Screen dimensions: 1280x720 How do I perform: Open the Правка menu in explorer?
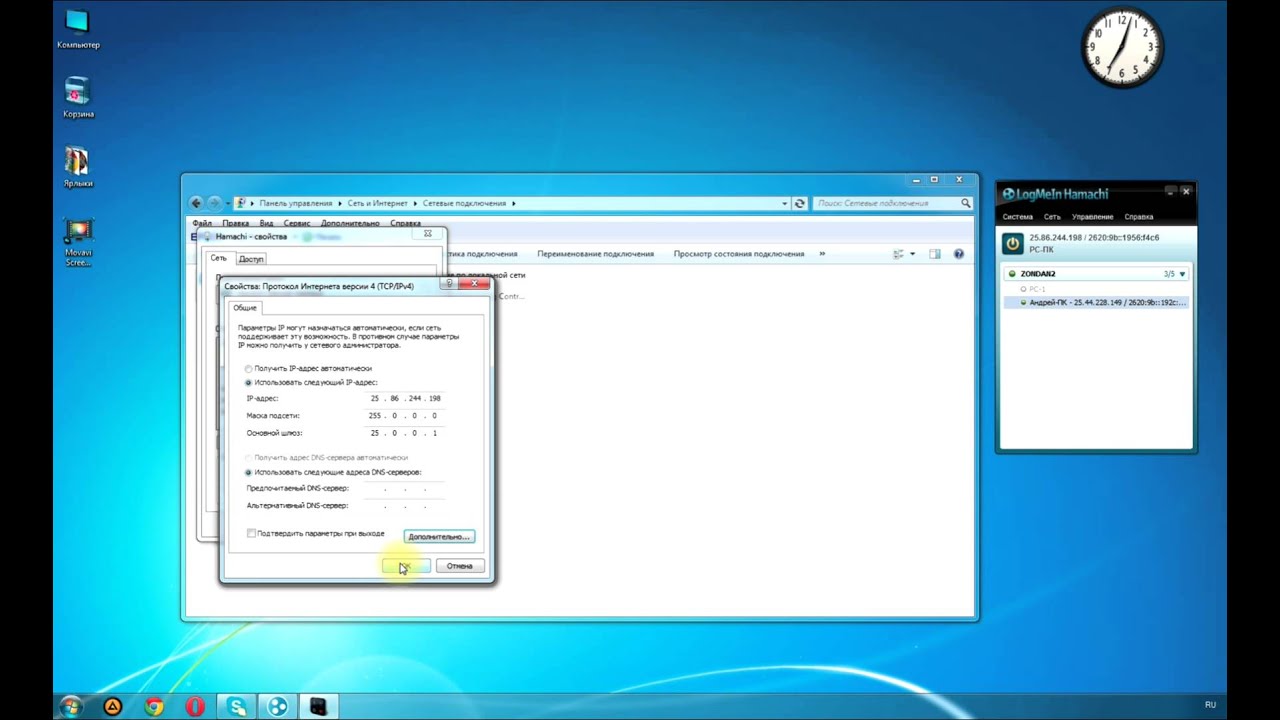[236, 224]
